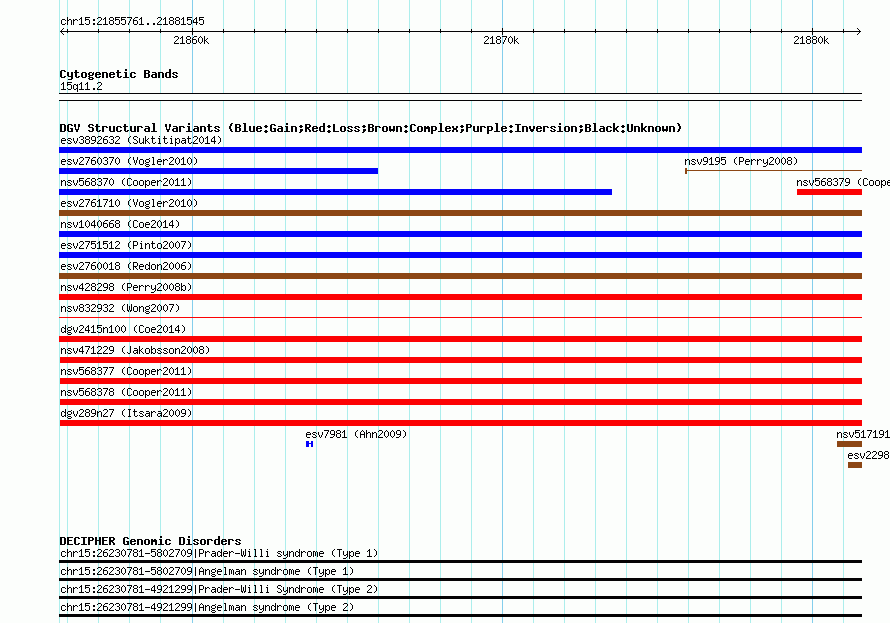Open the Prader-Willi Syndrome (Type 2) entry
The height and width of the screenshot is (623, 890).
click(219, 590)
